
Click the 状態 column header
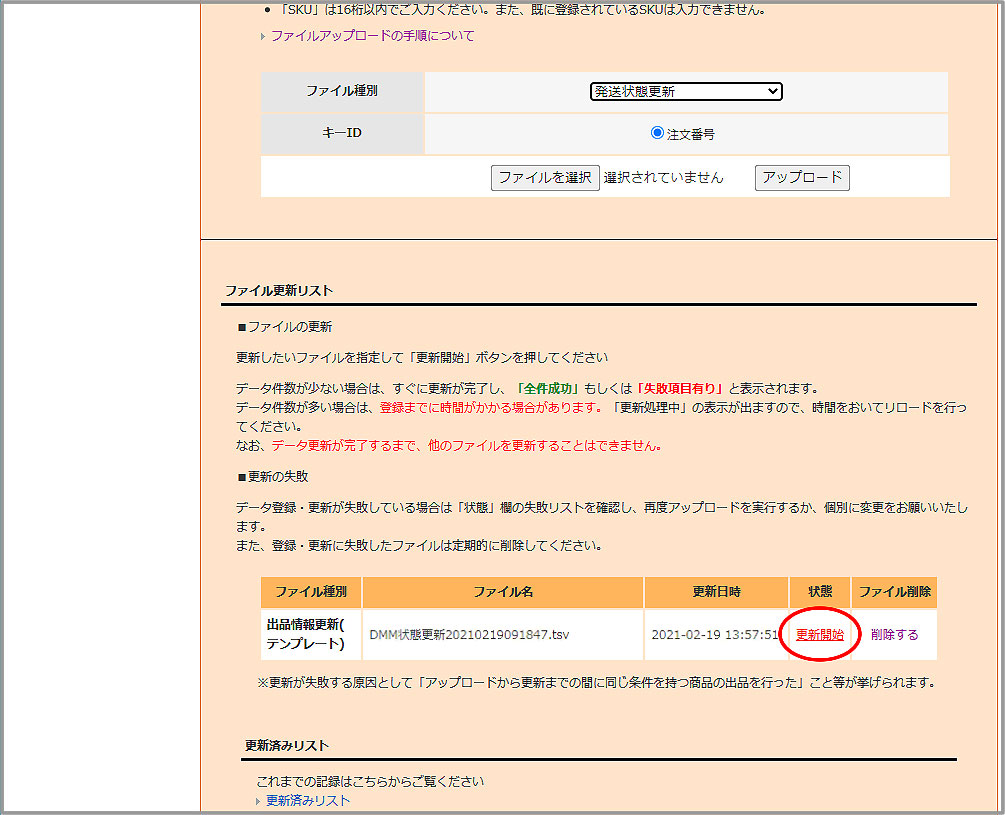point(819,592)
